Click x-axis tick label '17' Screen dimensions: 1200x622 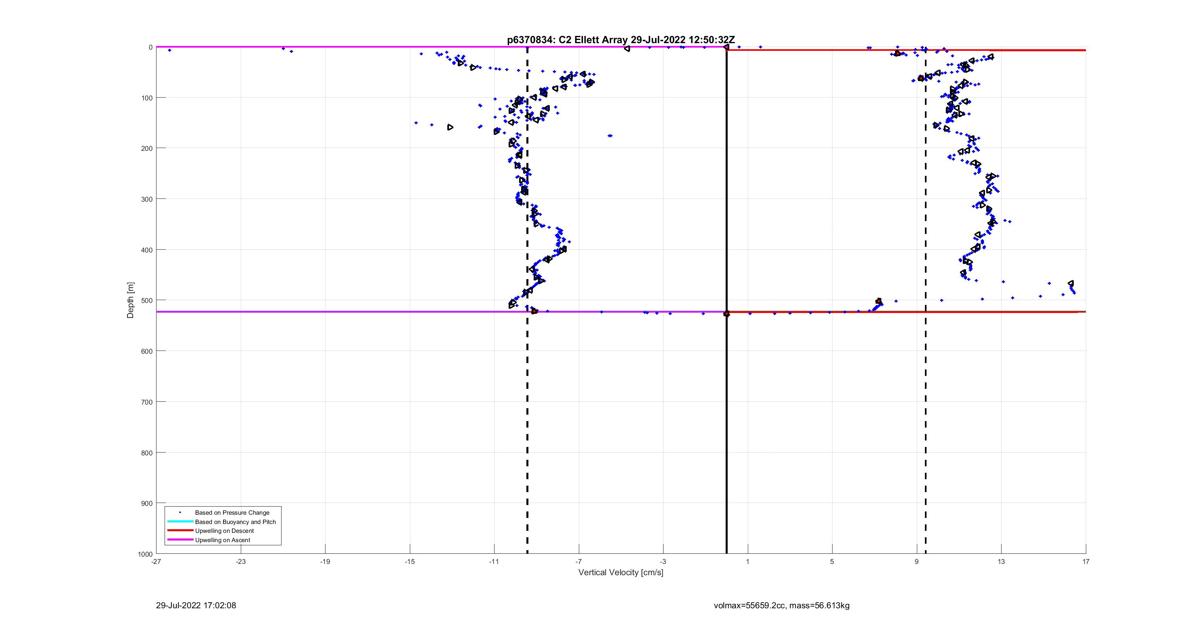point(1085,562)
